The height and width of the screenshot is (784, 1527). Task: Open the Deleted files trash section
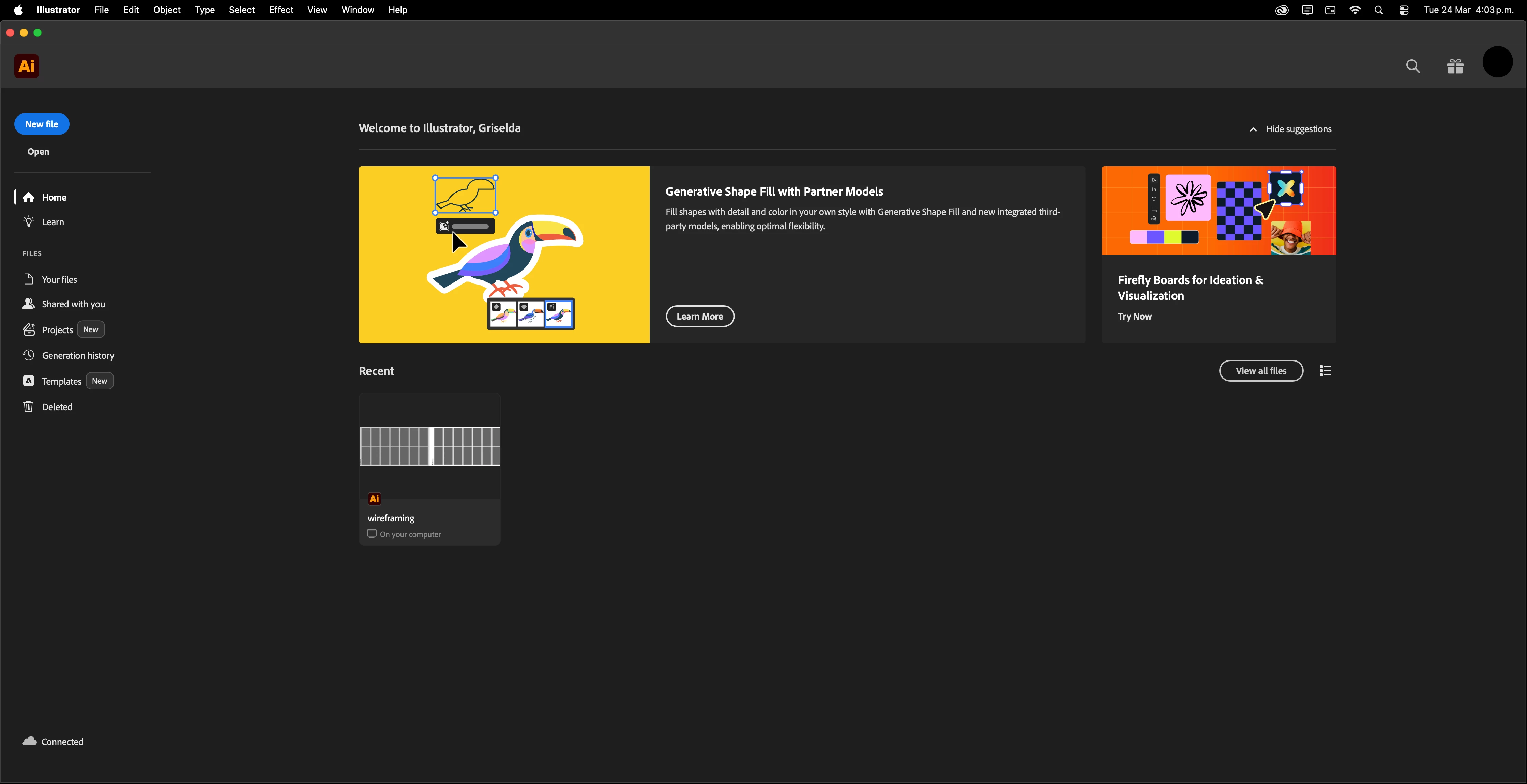point(57,406)
